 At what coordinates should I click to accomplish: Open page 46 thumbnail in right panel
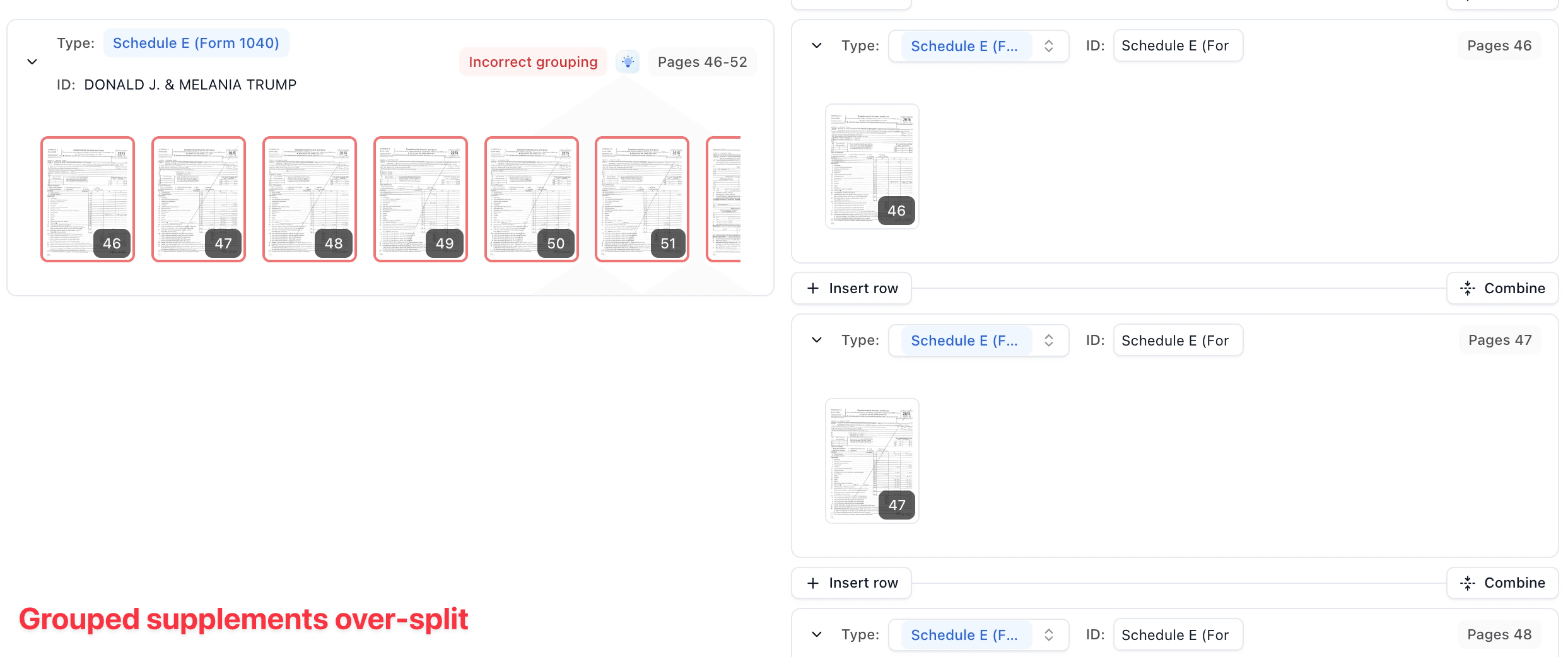pos(872,166)
